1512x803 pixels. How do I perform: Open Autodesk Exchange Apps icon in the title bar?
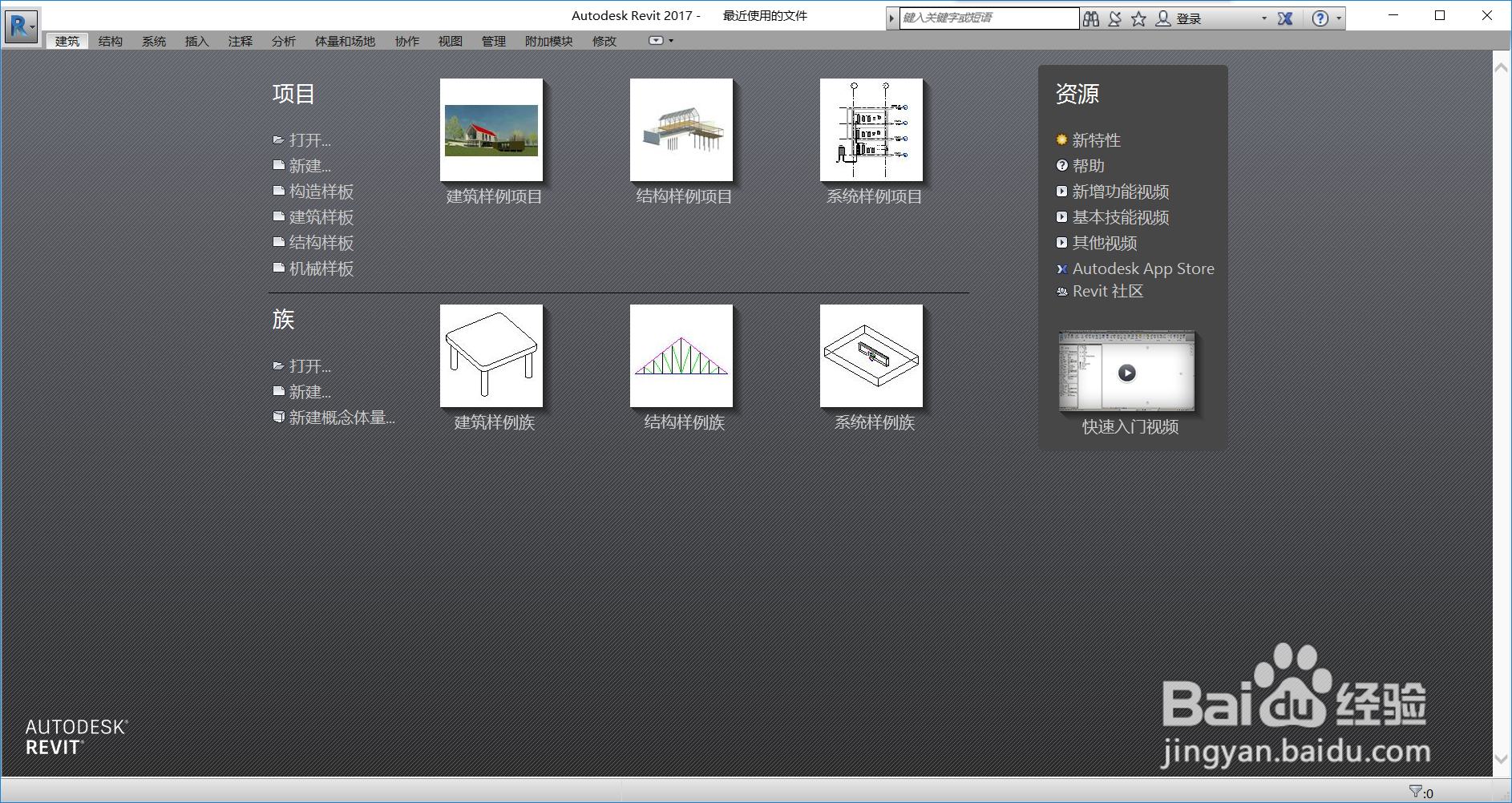tap(1285, 18)
